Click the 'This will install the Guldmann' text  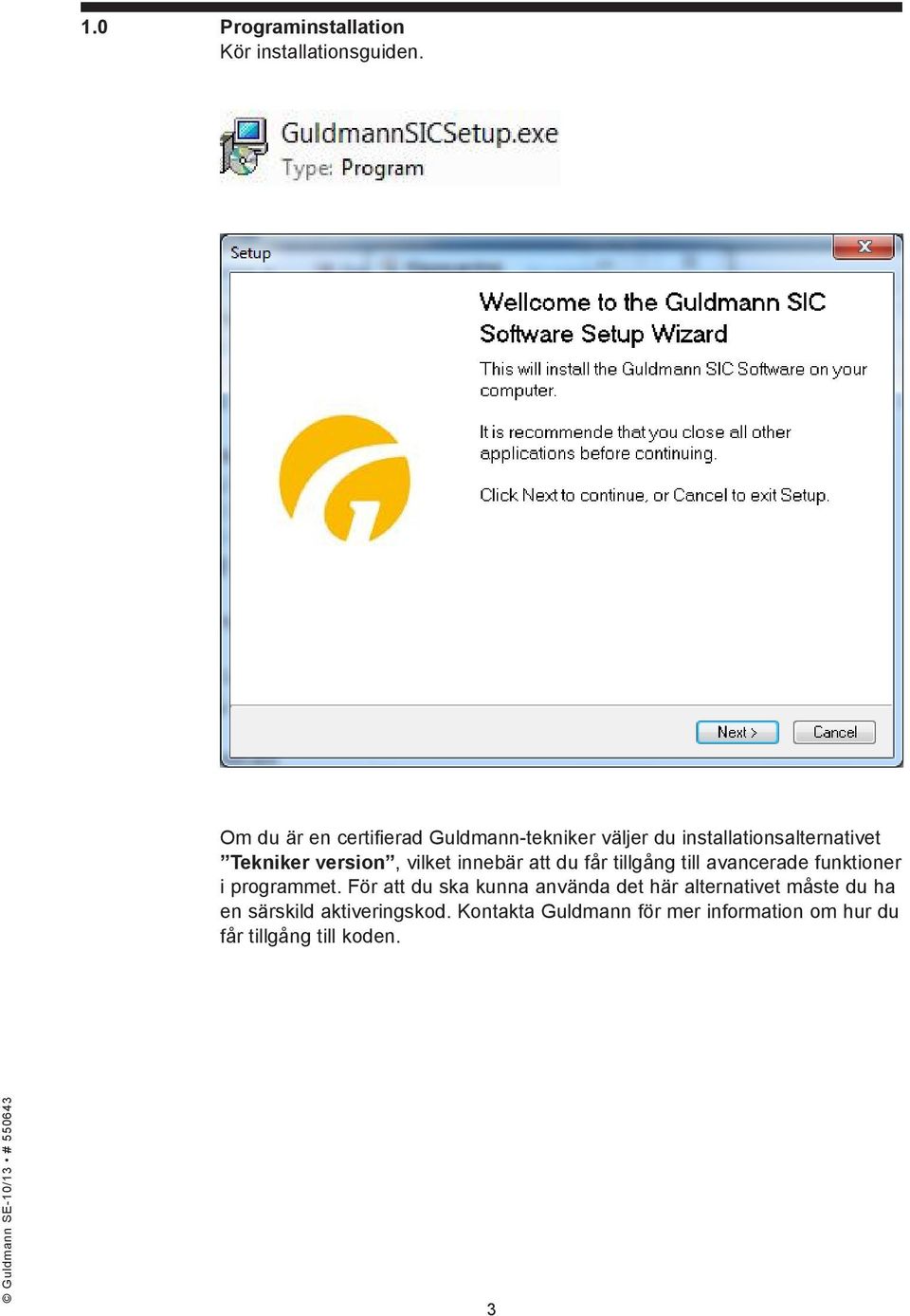(x=673, y=379)
